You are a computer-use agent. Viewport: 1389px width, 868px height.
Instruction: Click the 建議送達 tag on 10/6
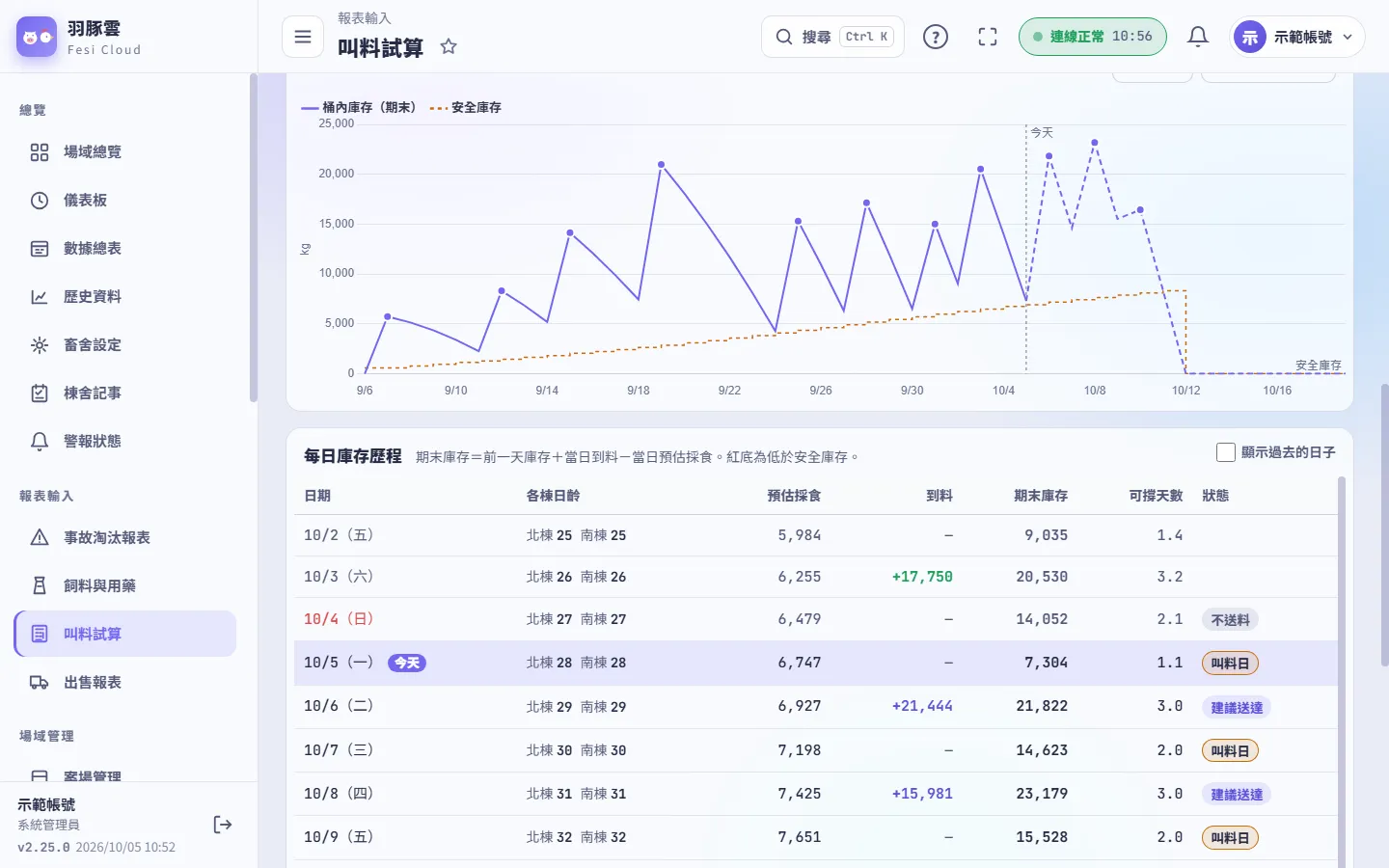point(1237,707)
